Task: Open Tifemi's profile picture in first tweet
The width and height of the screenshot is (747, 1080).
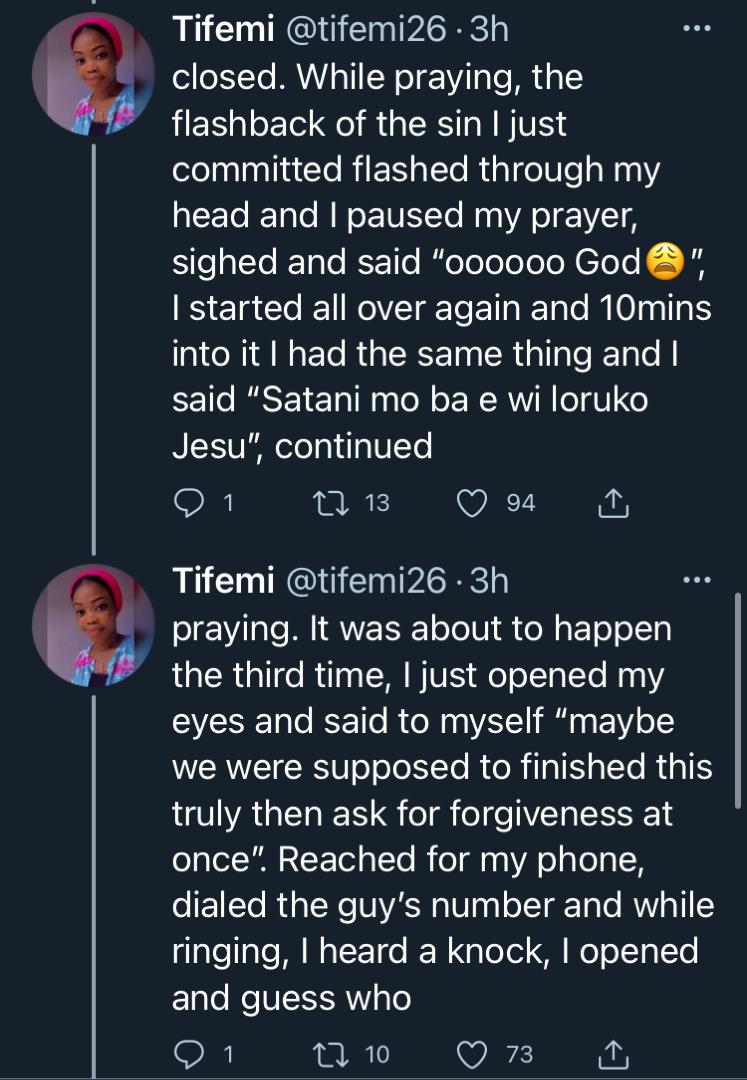Action: click(93, 76)
